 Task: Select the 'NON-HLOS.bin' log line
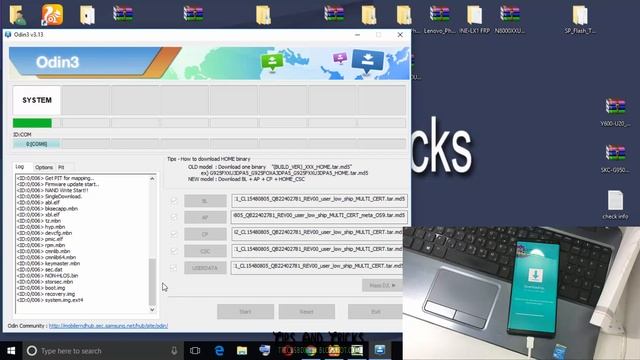pyautogui.click(x=47, y=276)
